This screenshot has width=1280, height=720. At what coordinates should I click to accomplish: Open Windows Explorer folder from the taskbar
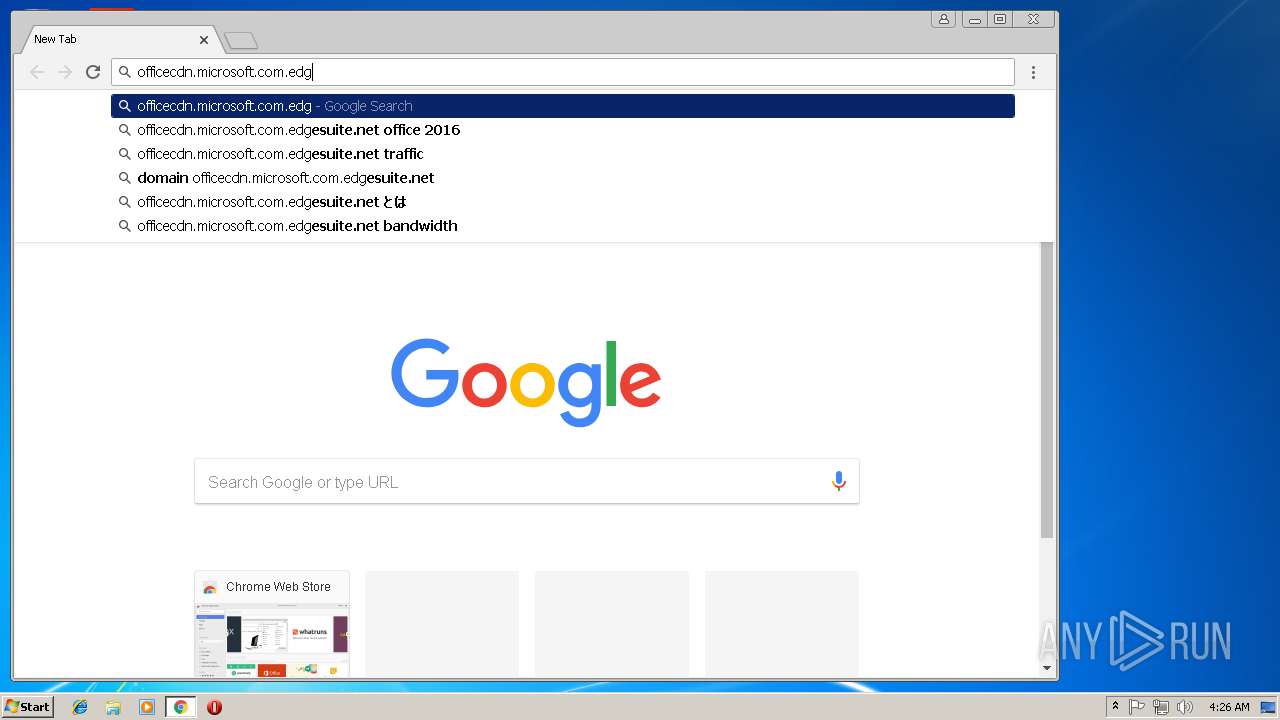[x=113, y=707]
